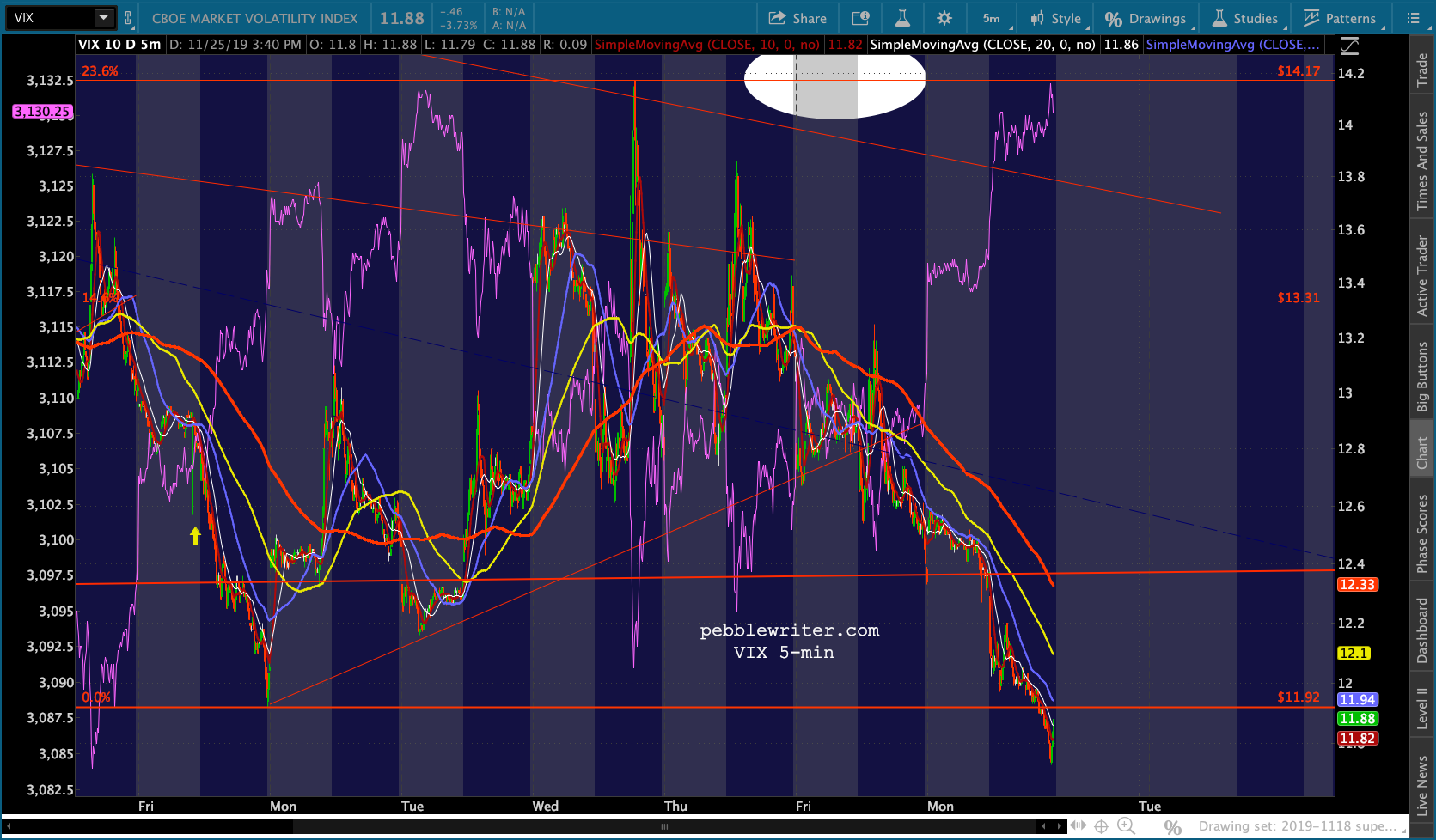Click the $14.17 Fibonacci level label
This screenshot has height=840, width=1436.
[1299, 71]
